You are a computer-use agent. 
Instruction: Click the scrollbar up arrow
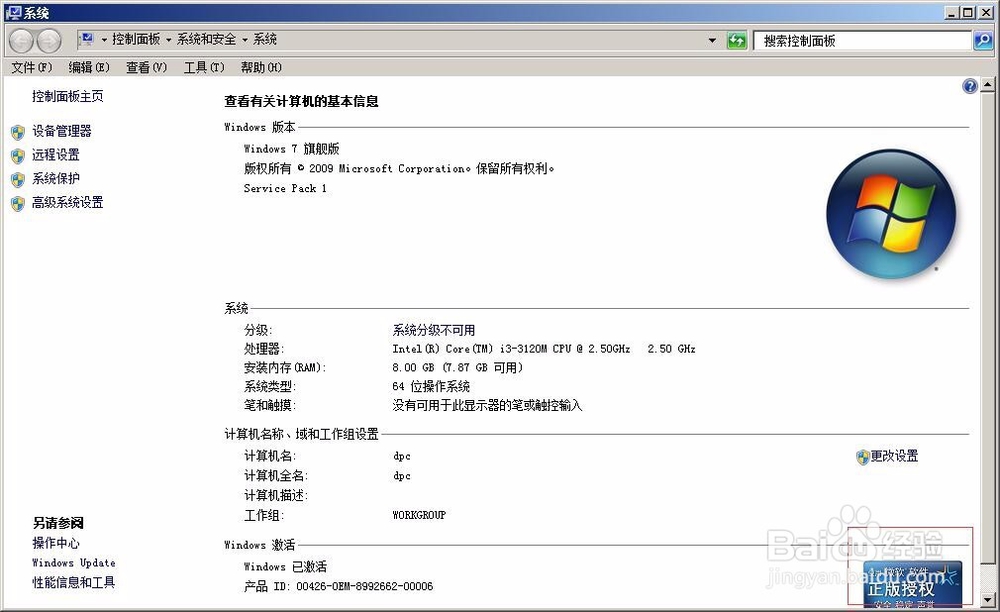[987, 84]
